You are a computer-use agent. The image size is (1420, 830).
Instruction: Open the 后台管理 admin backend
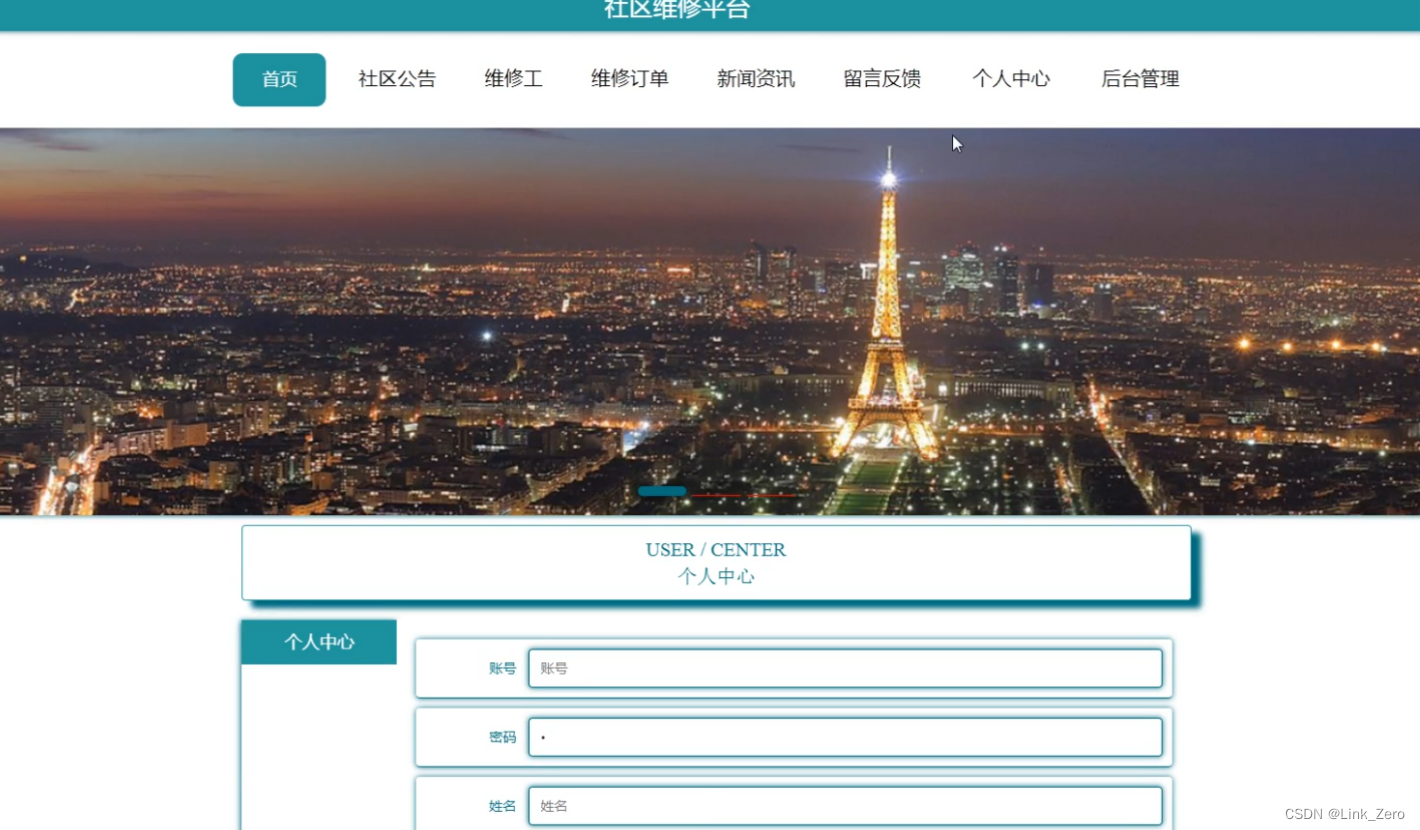pos(1139,79)
